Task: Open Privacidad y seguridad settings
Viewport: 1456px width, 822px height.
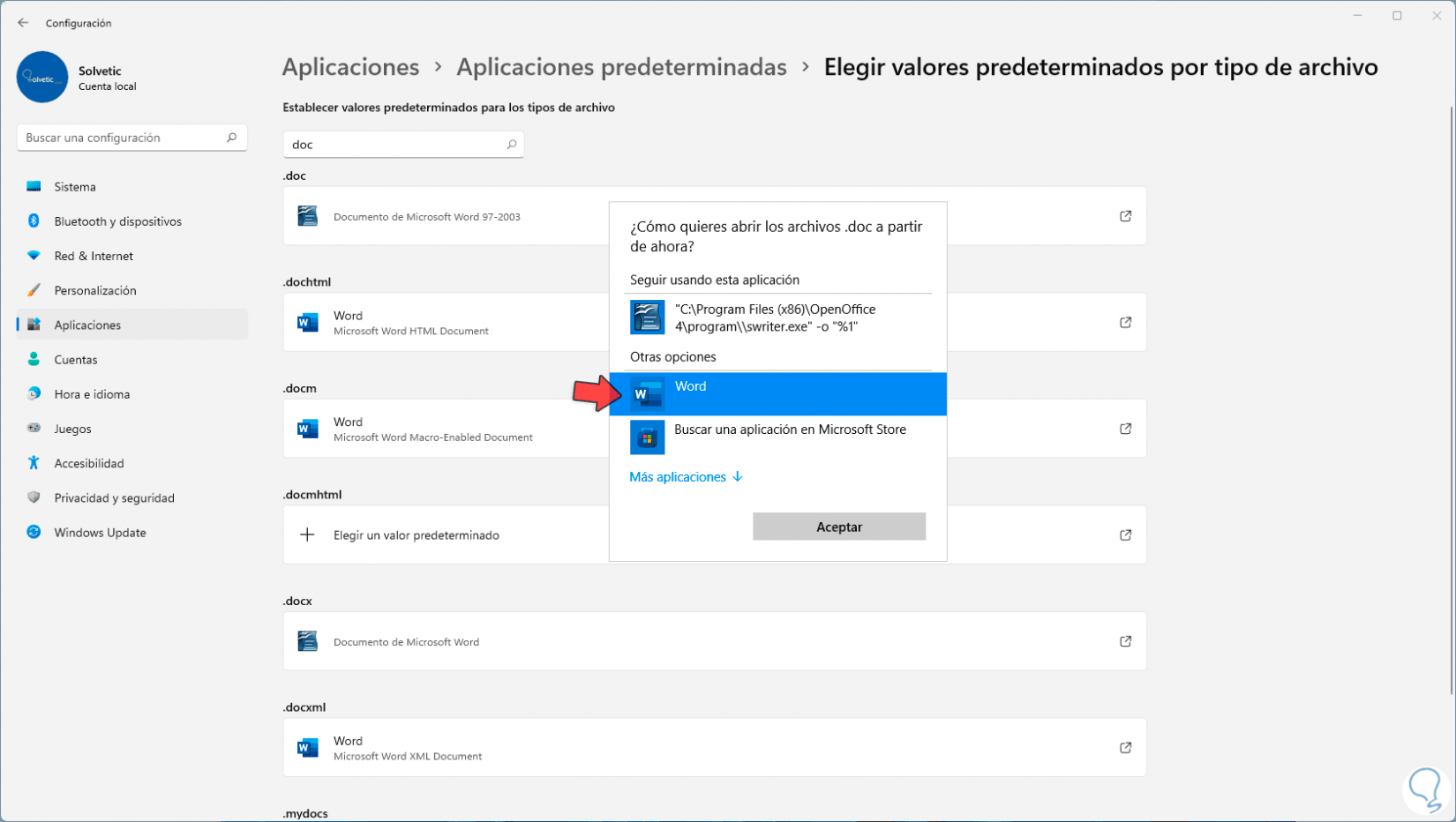Action: tap(132, 497)
